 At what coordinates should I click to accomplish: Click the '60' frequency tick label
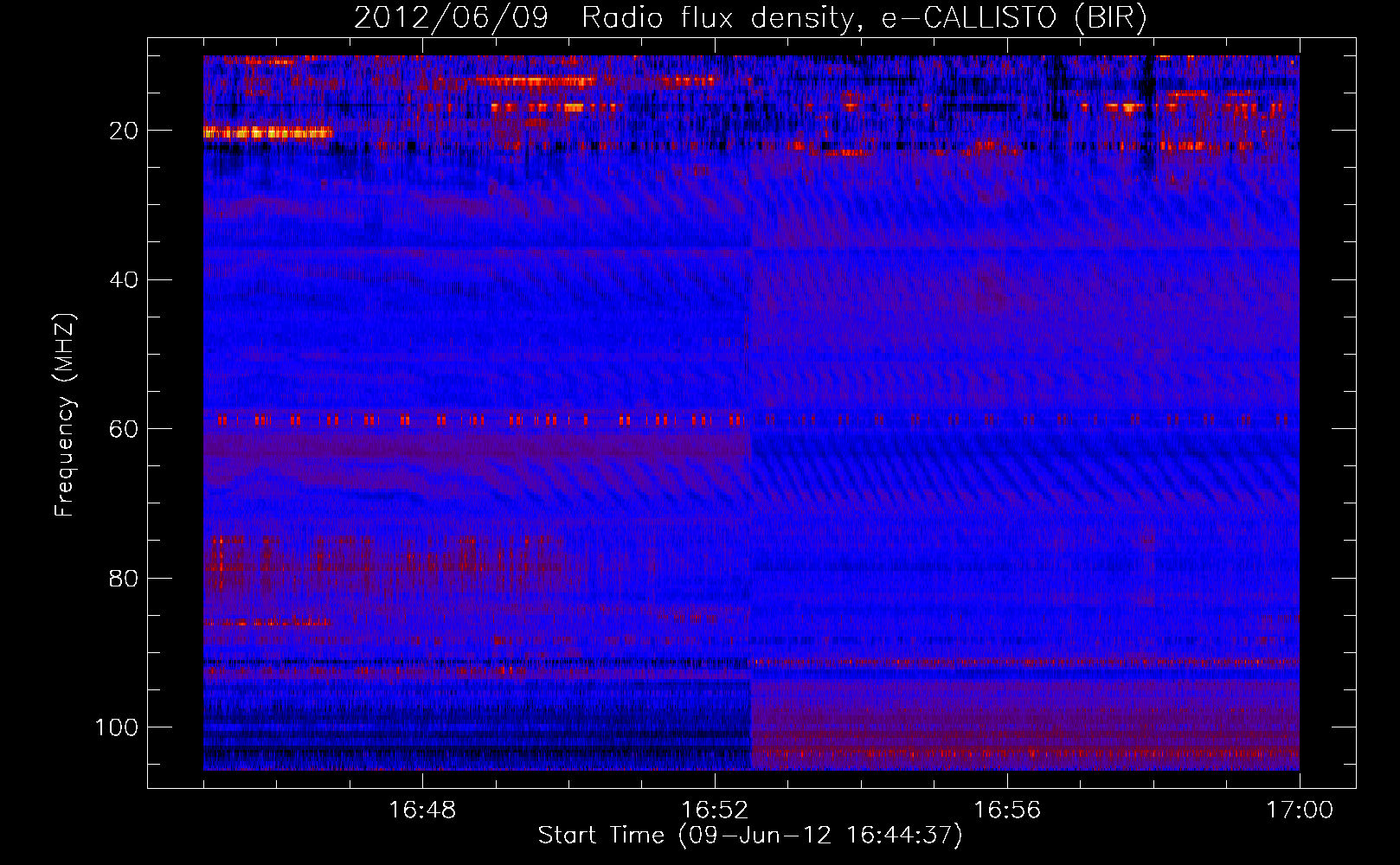pyautogui.click(x=124, y=429)
